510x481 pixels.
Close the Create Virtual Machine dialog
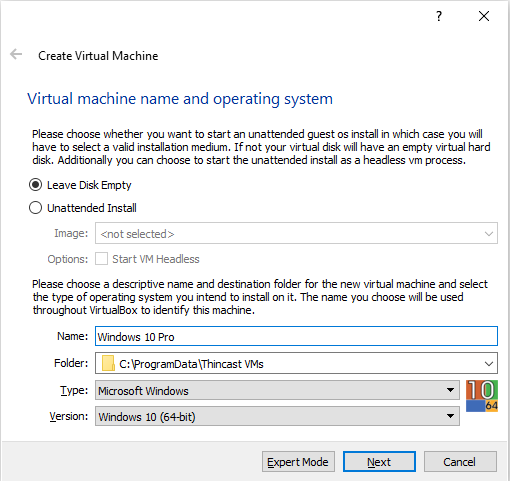pyautogui.click(x=484, y=16)
